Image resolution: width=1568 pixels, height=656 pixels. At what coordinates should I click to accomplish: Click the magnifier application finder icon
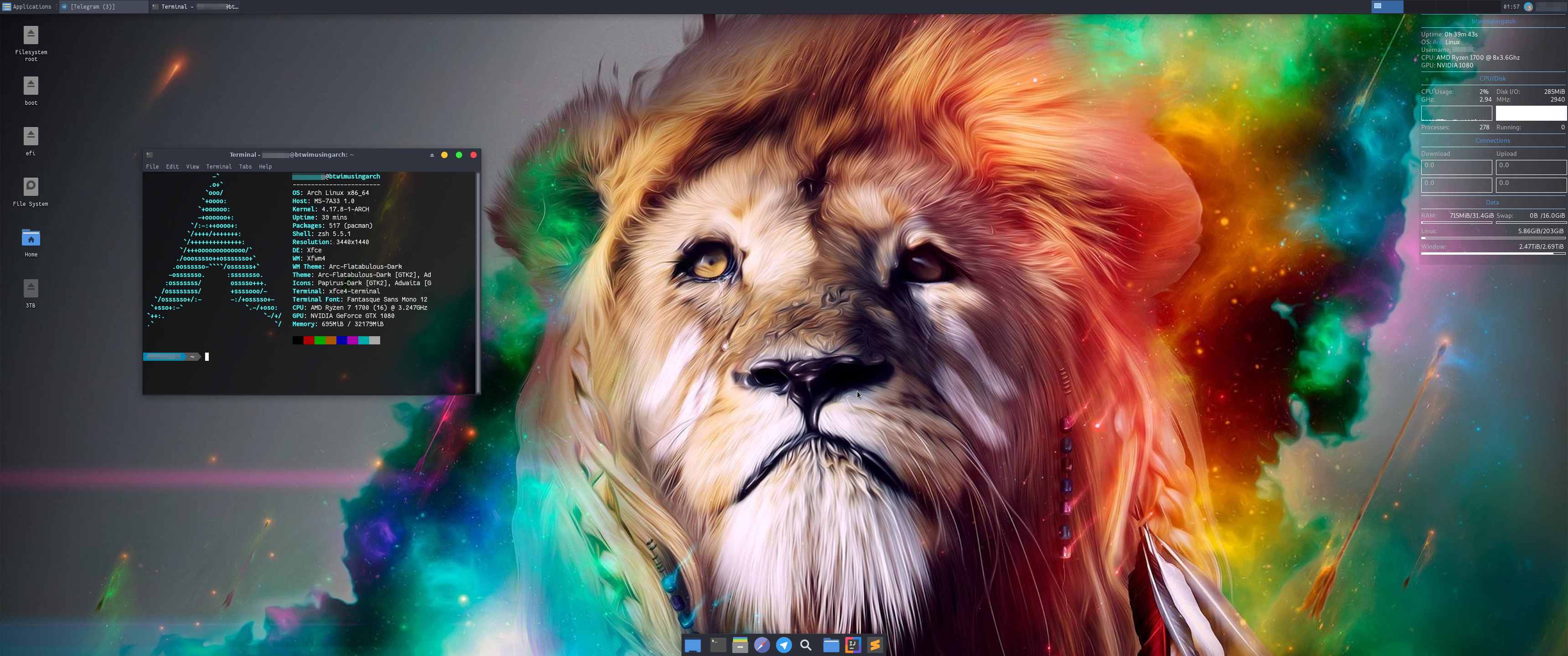tap(806, 645)
